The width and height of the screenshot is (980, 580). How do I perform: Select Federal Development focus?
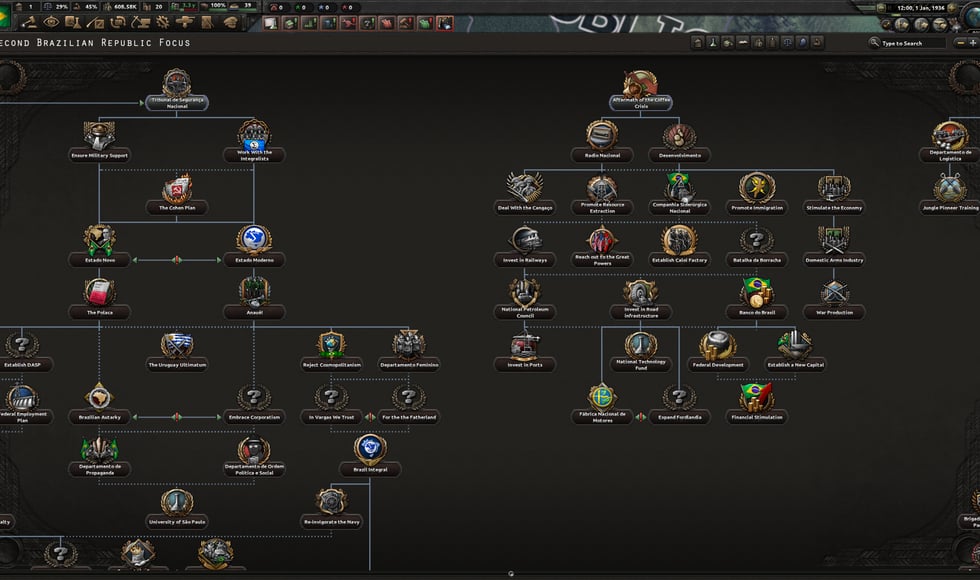[x=718, y=351]
